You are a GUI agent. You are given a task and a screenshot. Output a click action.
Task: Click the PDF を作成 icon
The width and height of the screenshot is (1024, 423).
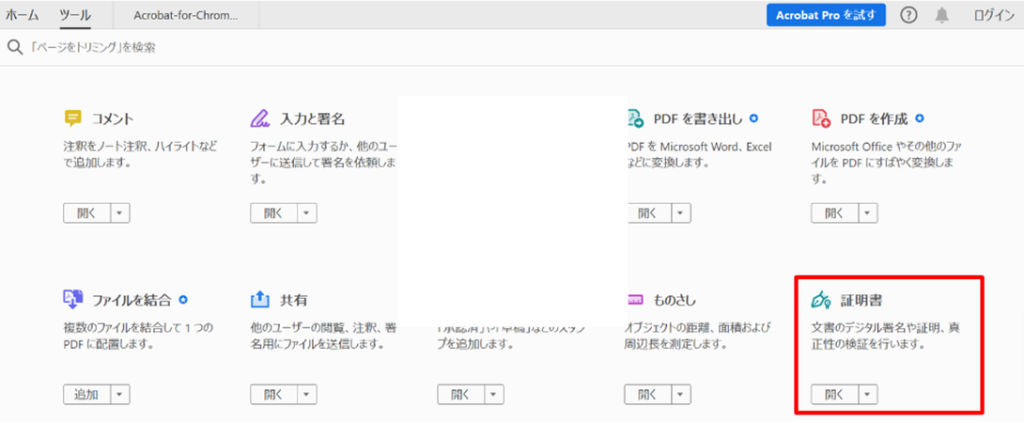click(821, 118)
